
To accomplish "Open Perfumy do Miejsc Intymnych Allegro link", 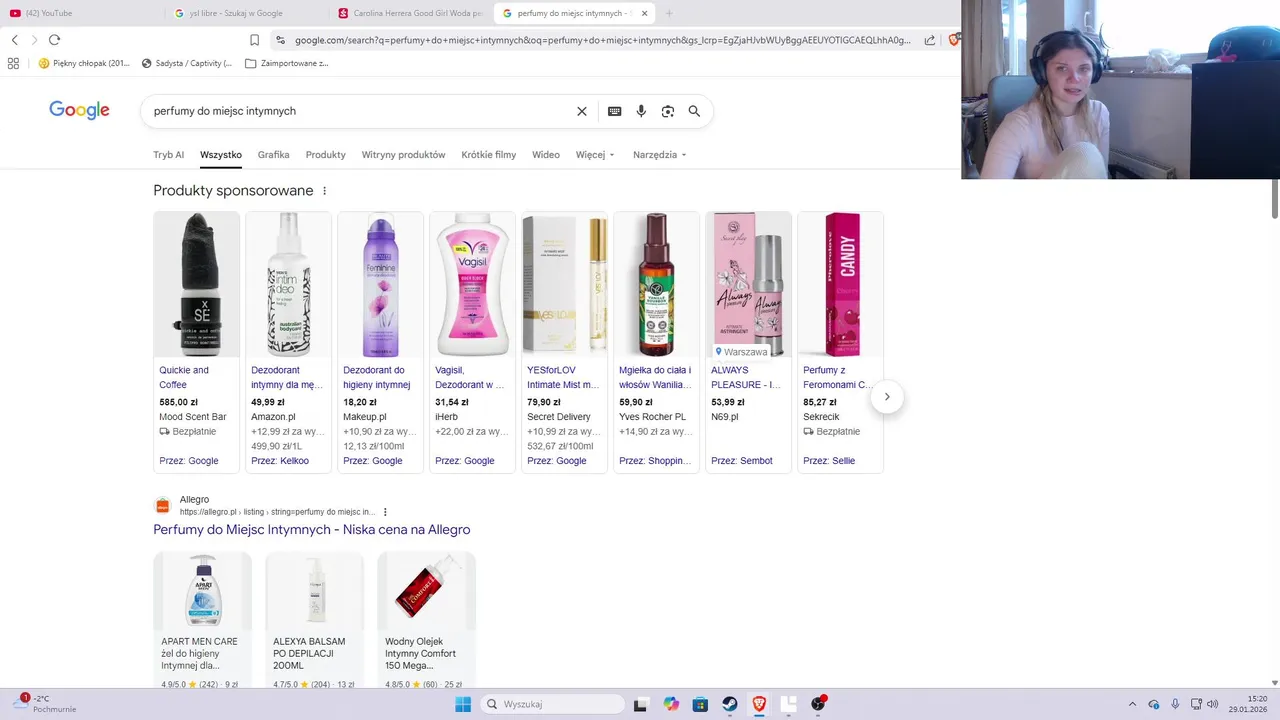I will click(311, 530).
